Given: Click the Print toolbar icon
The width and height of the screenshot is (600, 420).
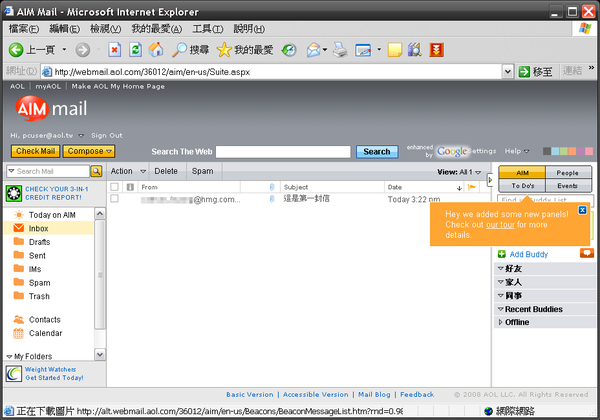Looking at the screenshot, I should click(340, 50).
